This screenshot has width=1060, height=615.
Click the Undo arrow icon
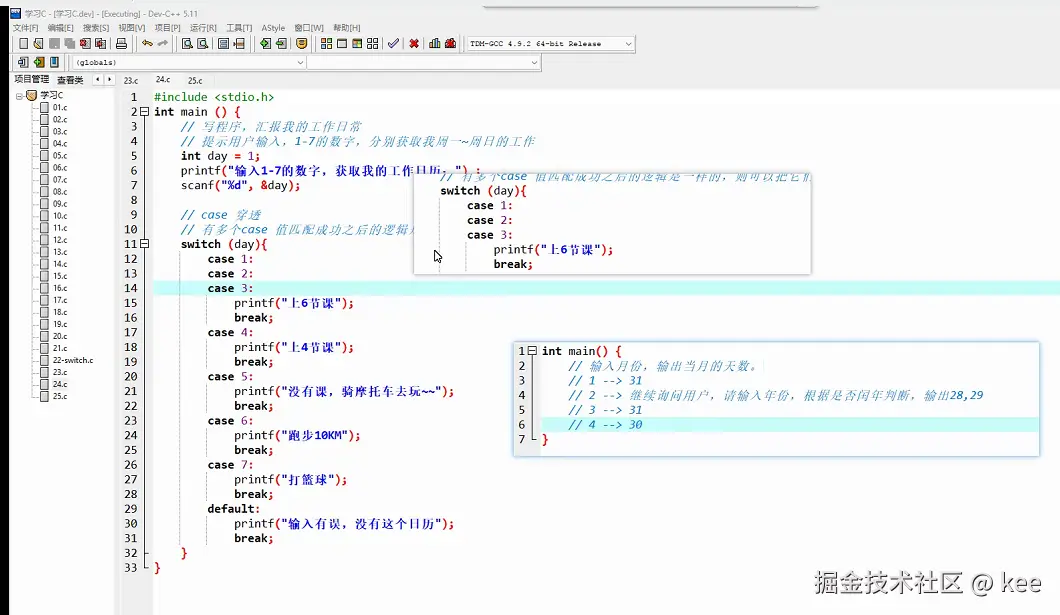point(147,43)
